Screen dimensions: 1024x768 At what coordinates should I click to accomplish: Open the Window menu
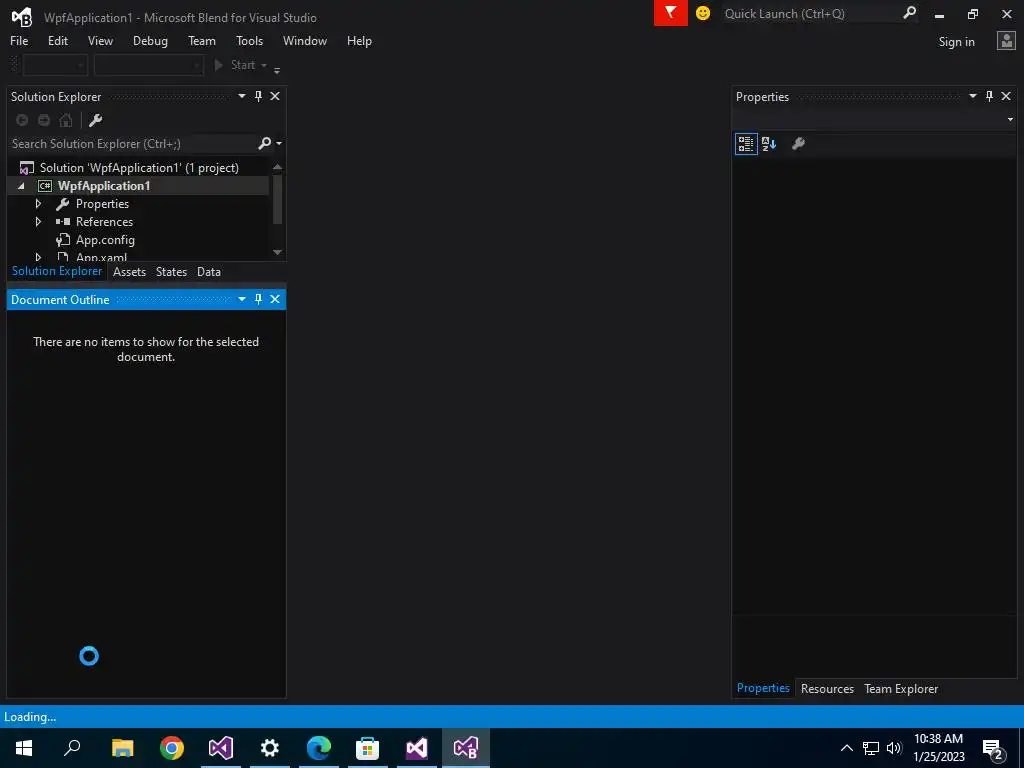click(x=305, y=40)
